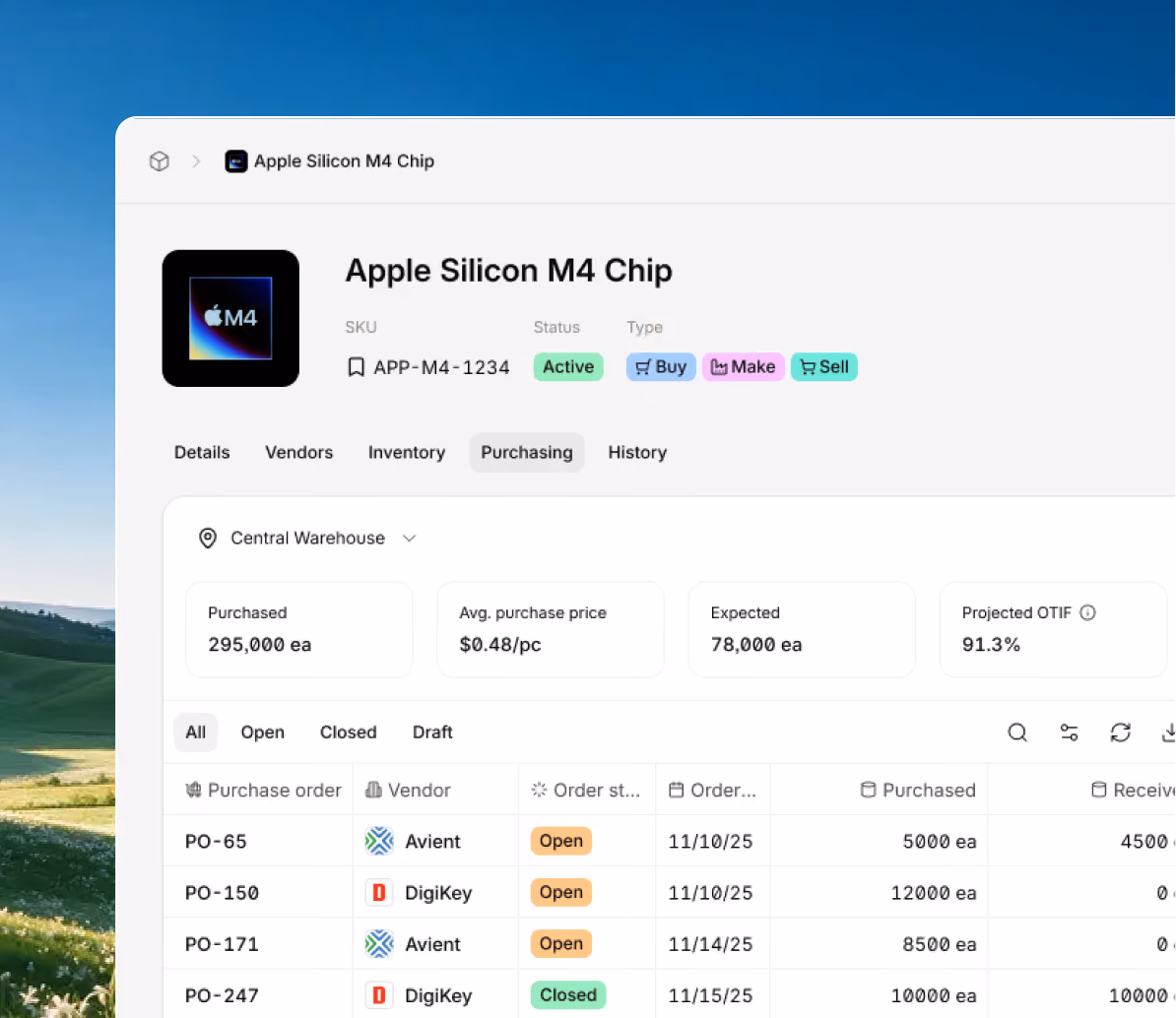Click the location pin icon

pos(208,539)
